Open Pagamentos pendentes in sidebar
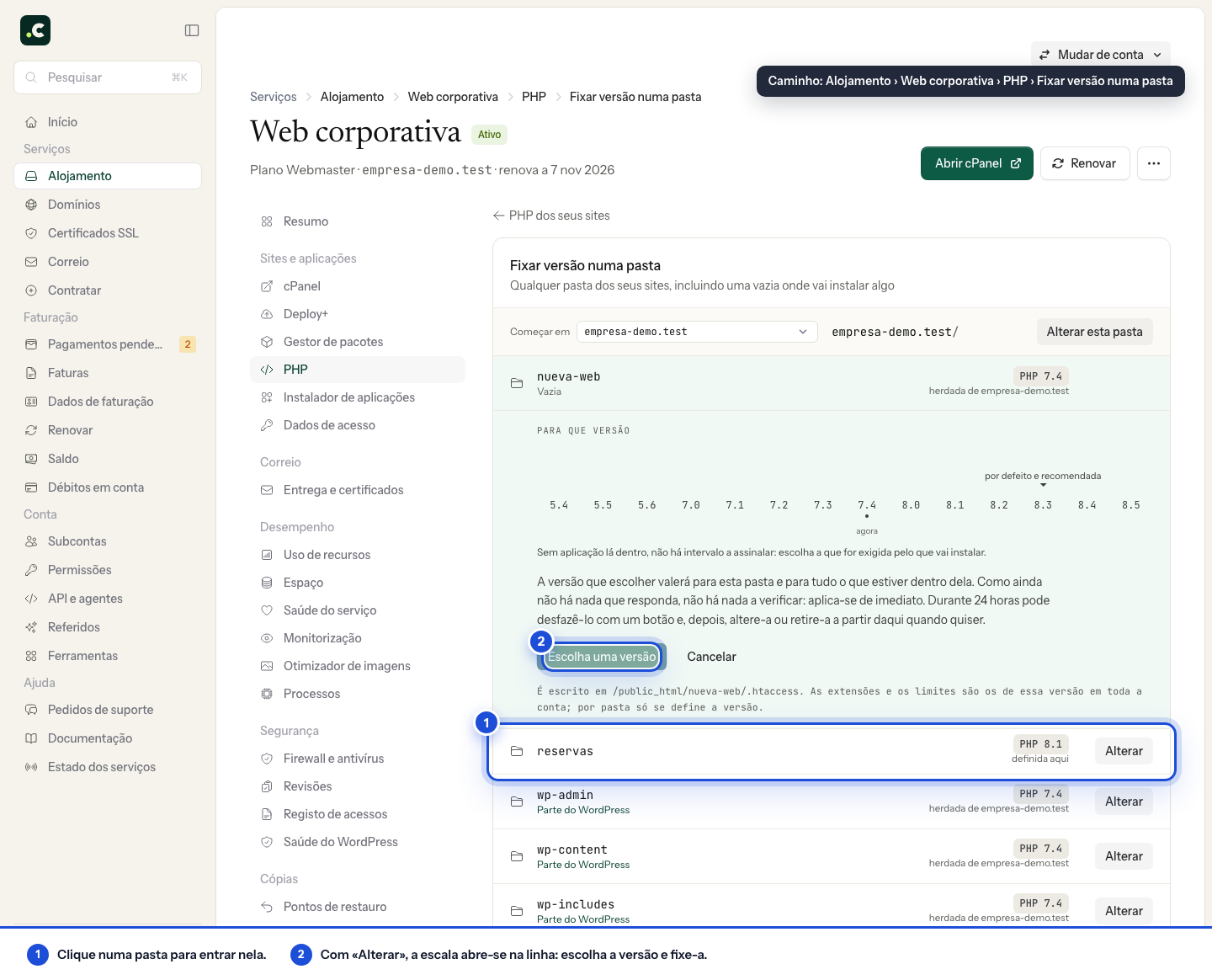Viewport: 1212px width, 980px height. coord(108,344)
